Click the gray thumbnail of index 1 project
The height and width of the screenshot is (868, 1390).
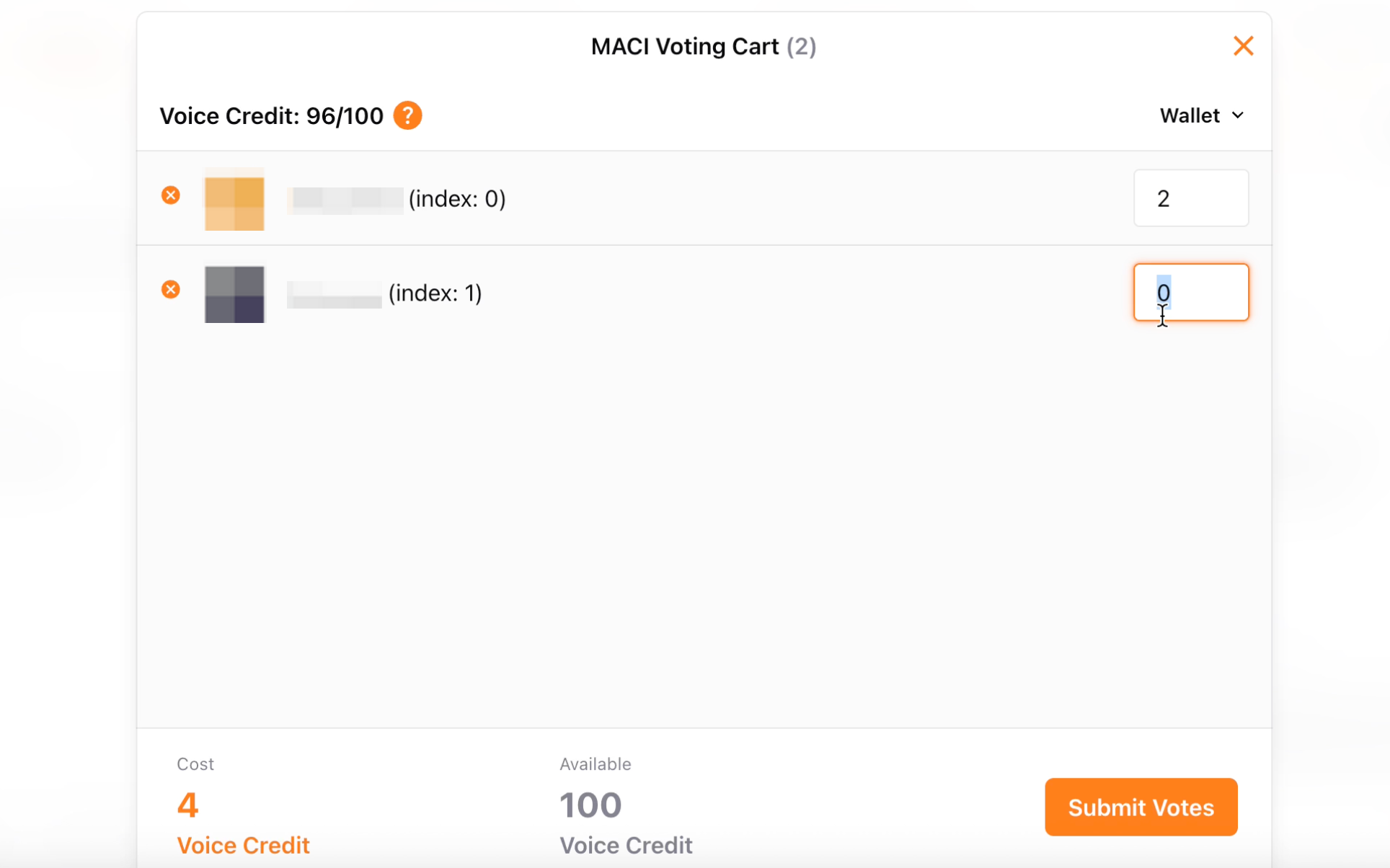click(x=234, y=294)
